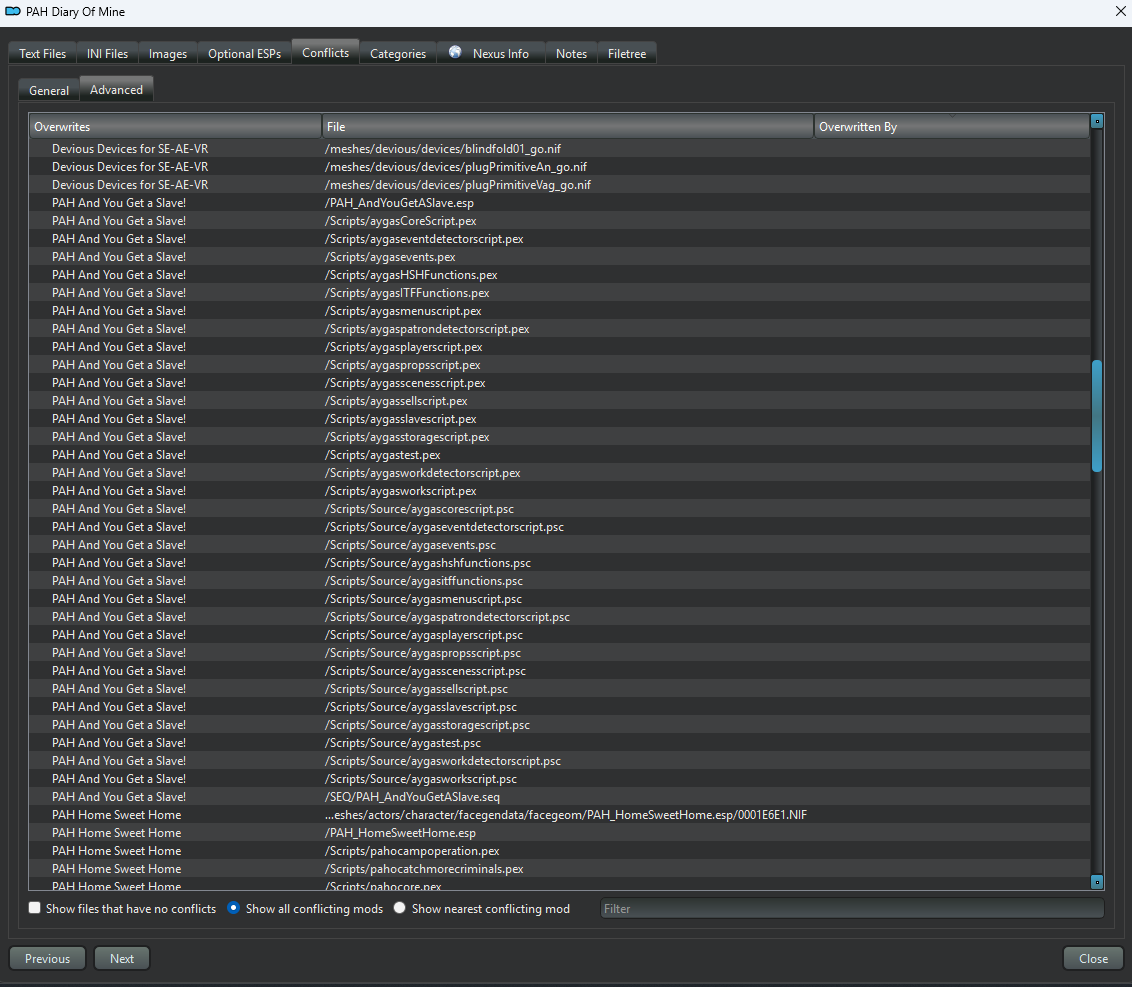1132x987 pixels.
Task: Select the Conflicts tab
Action: (326, 52)
